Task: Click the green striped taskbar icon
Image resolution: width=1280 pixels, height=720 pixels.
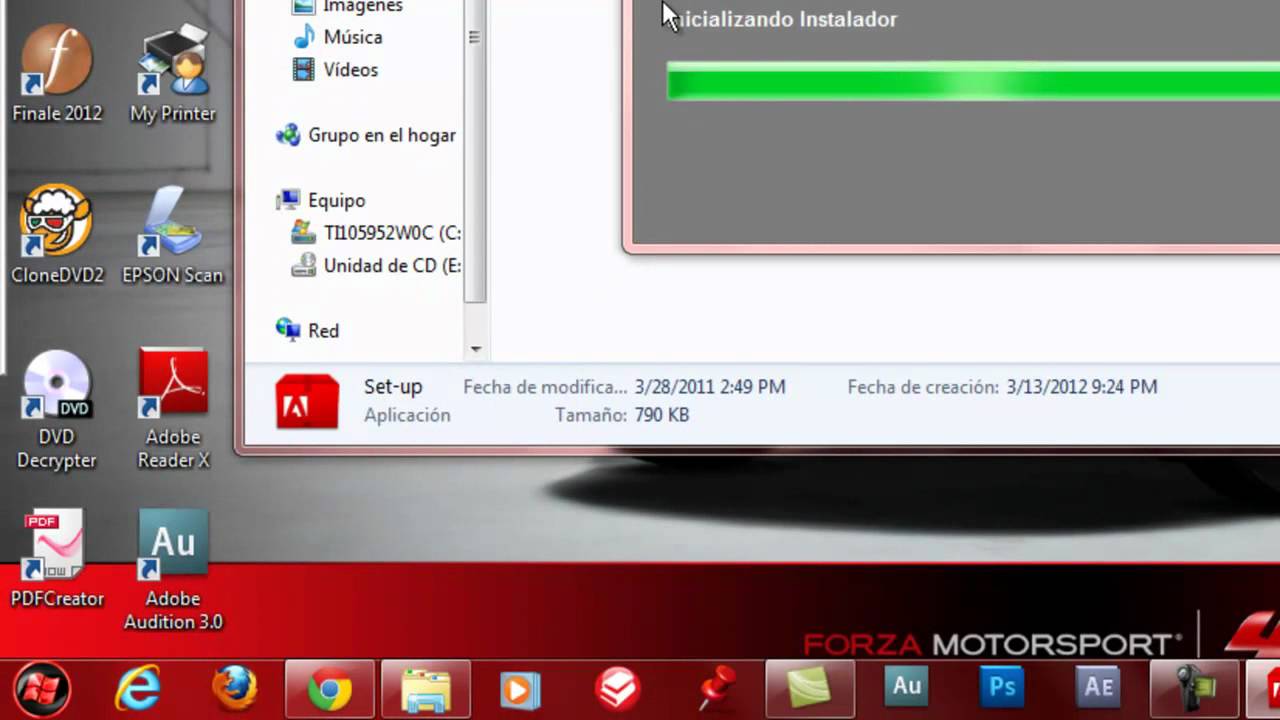Action: [x=810, y=689]
